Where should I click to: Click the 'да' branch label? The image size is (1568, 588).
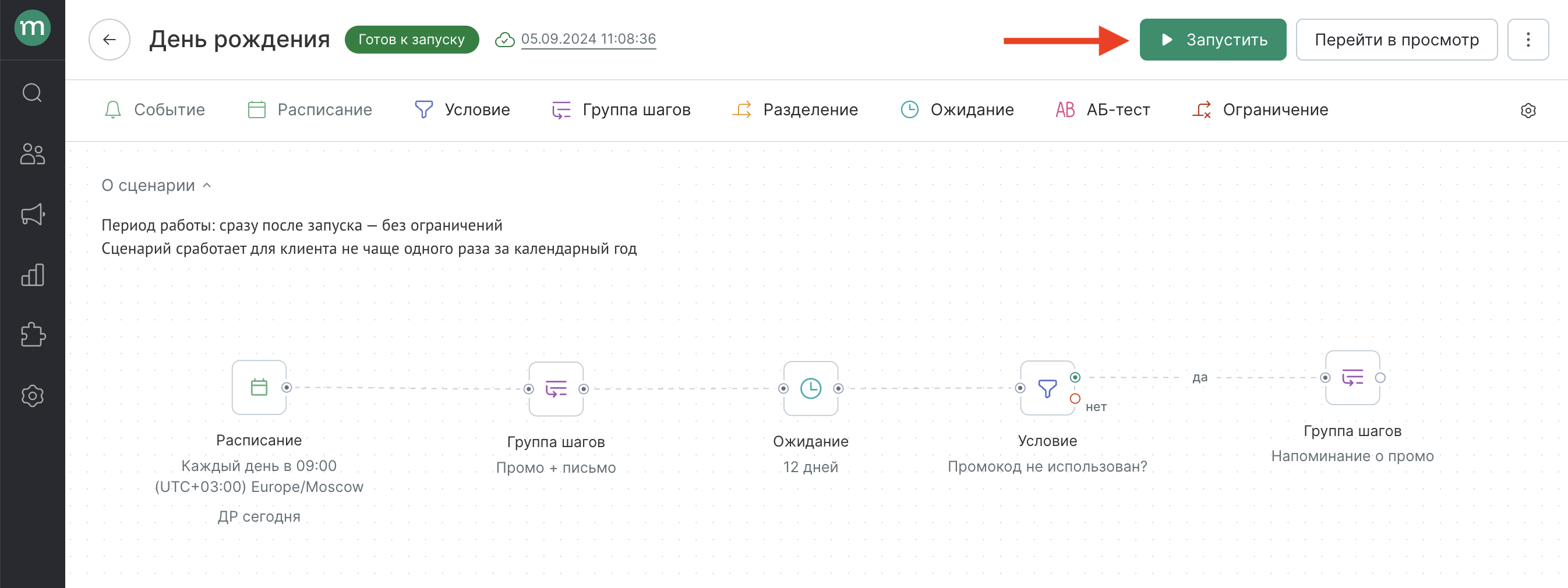click(1200, 377)
